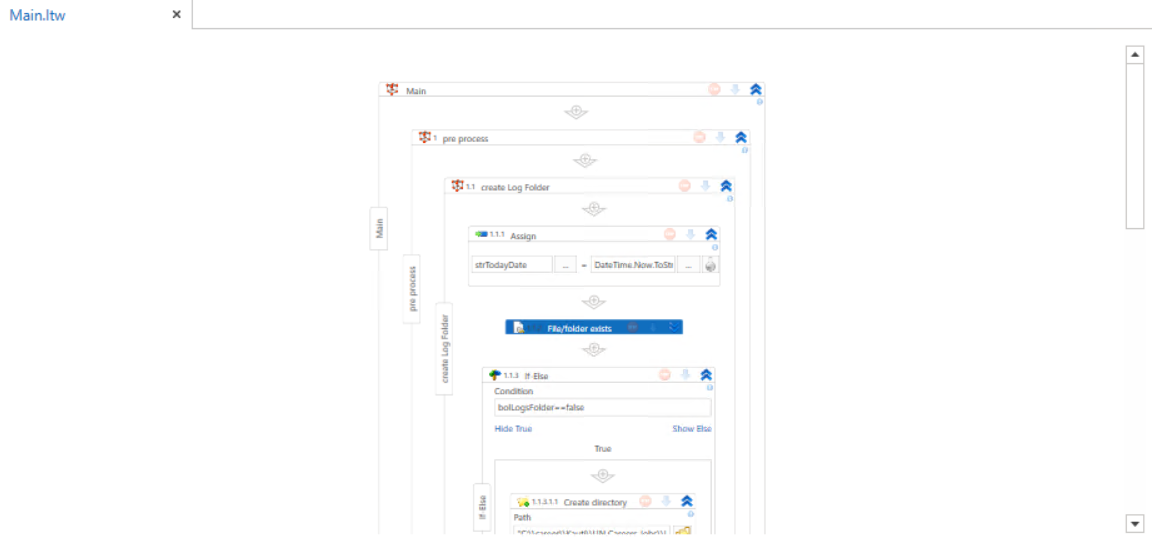Toggle breakpoint on the If-Else activity
This screenshot has height=537, width=1152.
(x=665, y=375)
